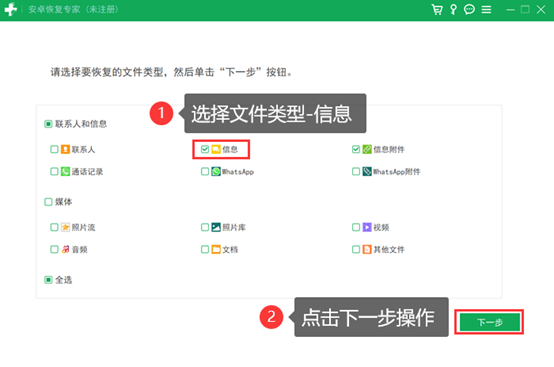This screenshot has width=554, height=367.
Task: Click the 联系人和信息 group label
Action: (81, 124)
